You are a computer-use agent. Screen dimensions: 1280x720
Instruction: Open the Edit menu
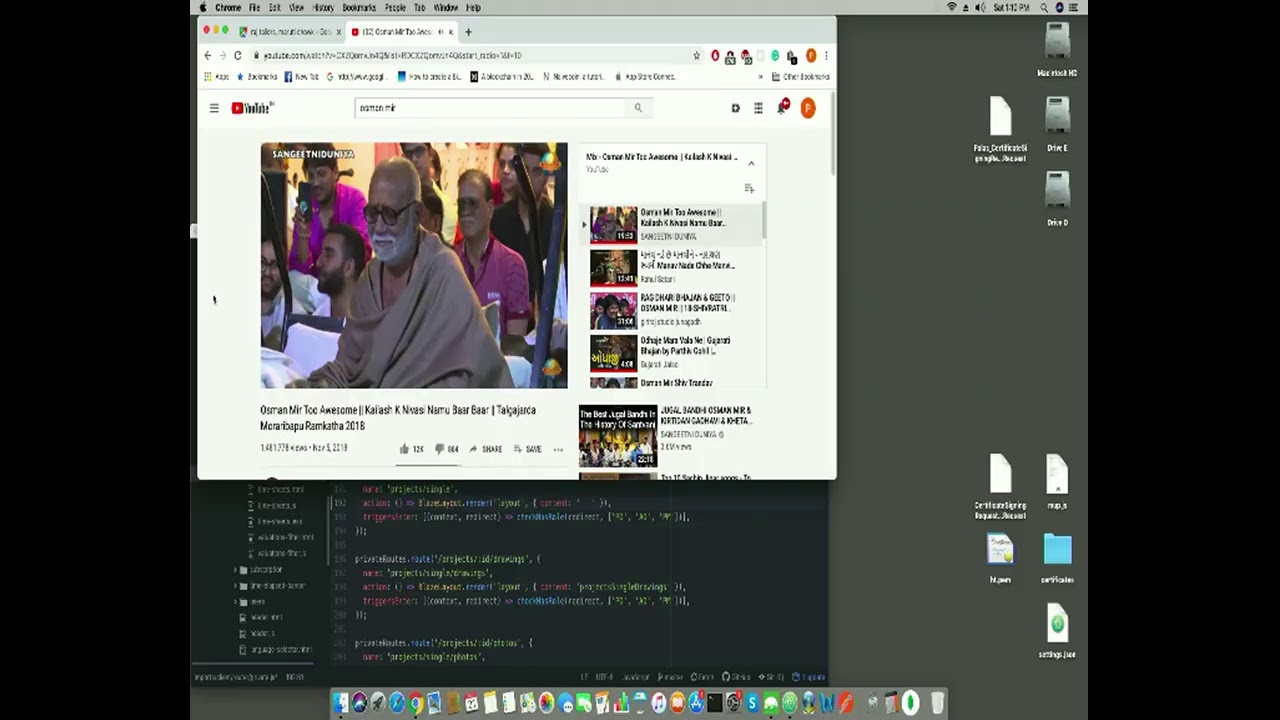coord(274,7)
